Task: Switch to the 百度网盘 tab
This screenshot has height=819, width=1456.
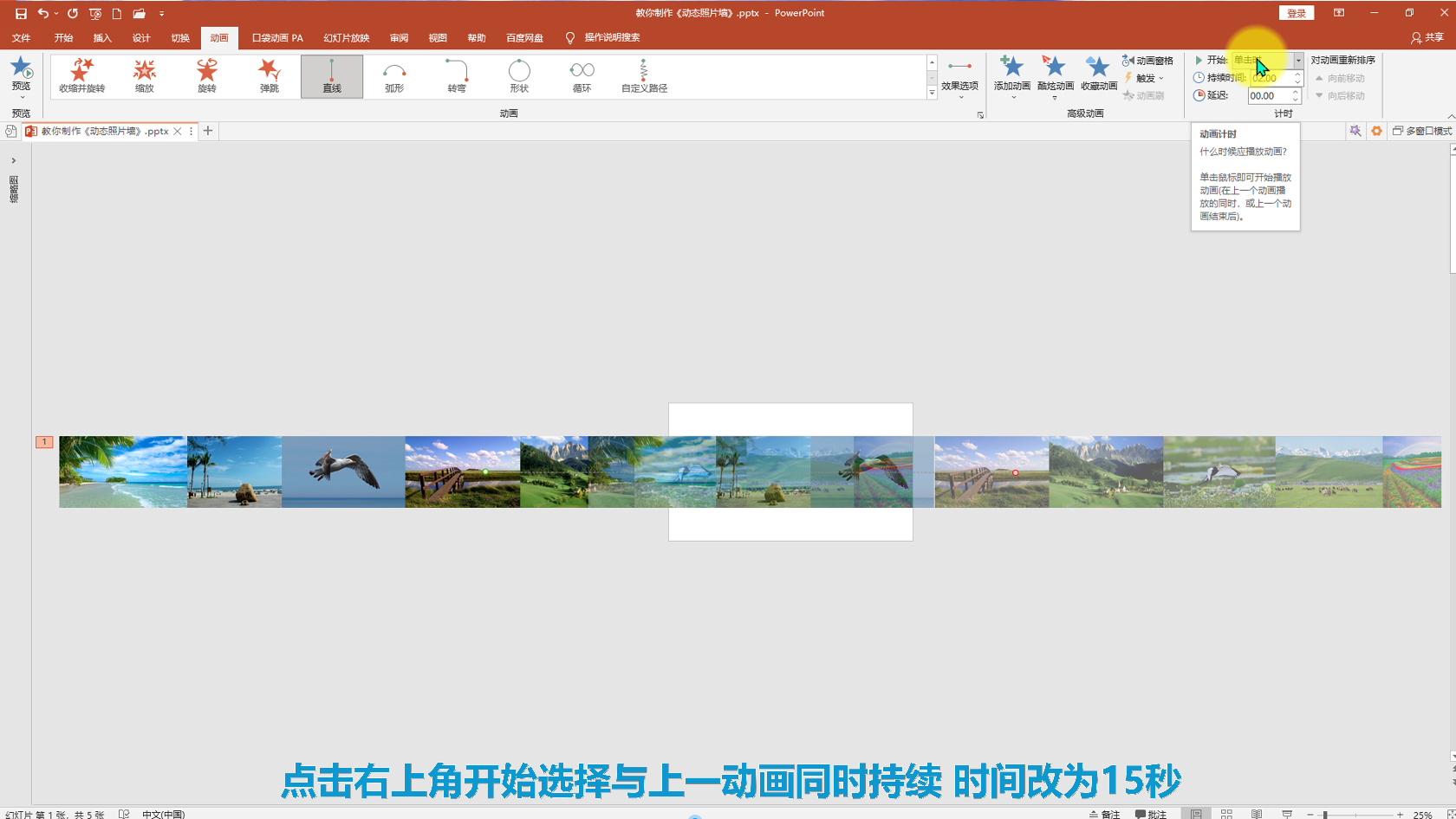Action: click(524, 38)
